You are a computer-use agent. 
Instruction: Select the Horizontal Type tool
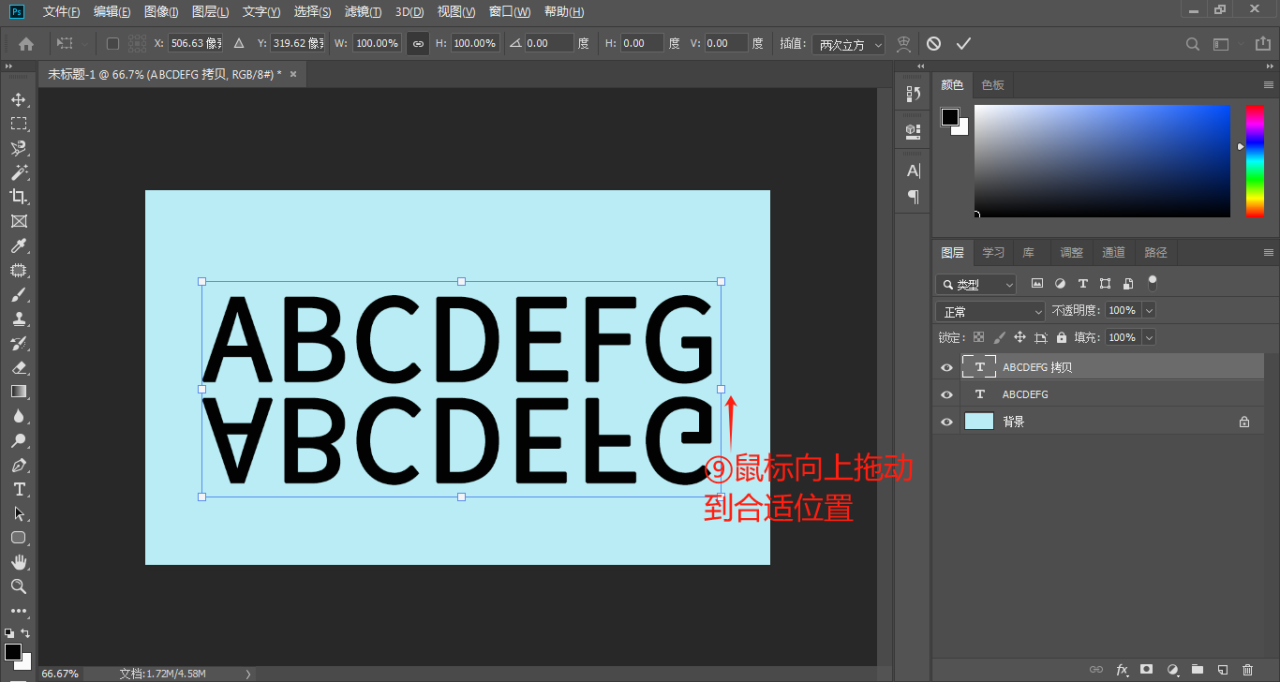(18, 489)
